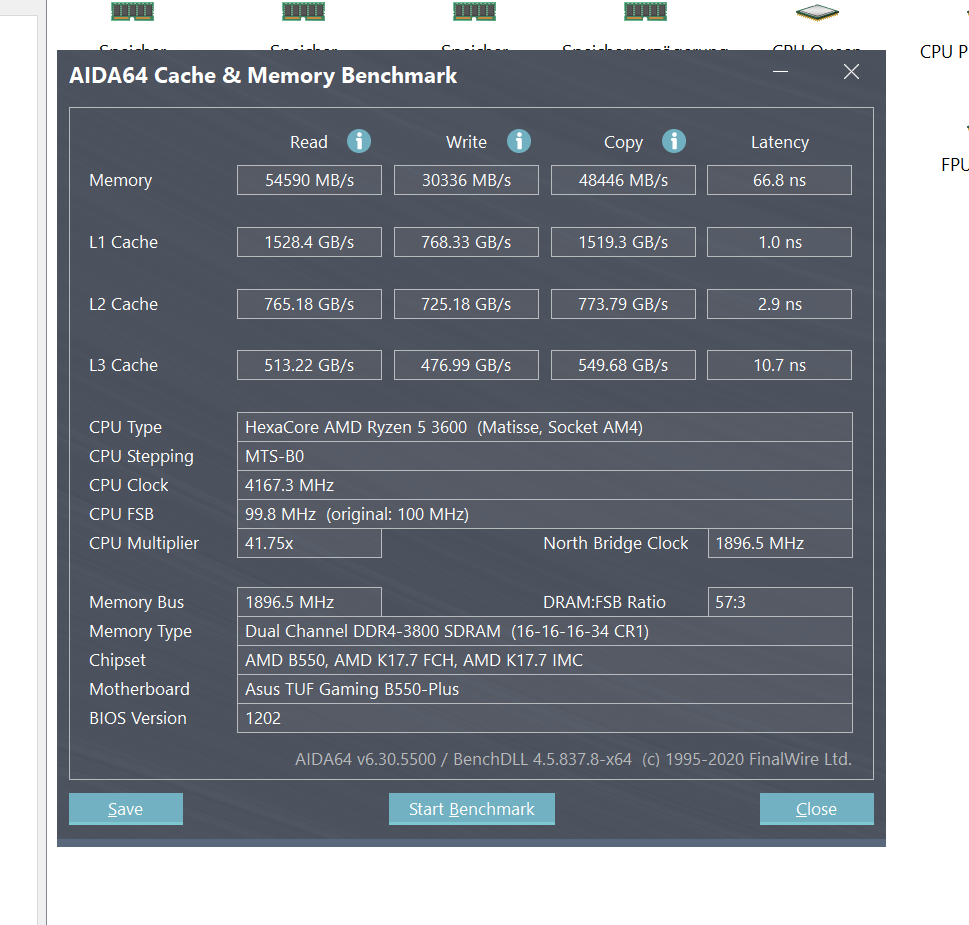
Task: Click the Read column header label
Action: click(x=308, y=142)
